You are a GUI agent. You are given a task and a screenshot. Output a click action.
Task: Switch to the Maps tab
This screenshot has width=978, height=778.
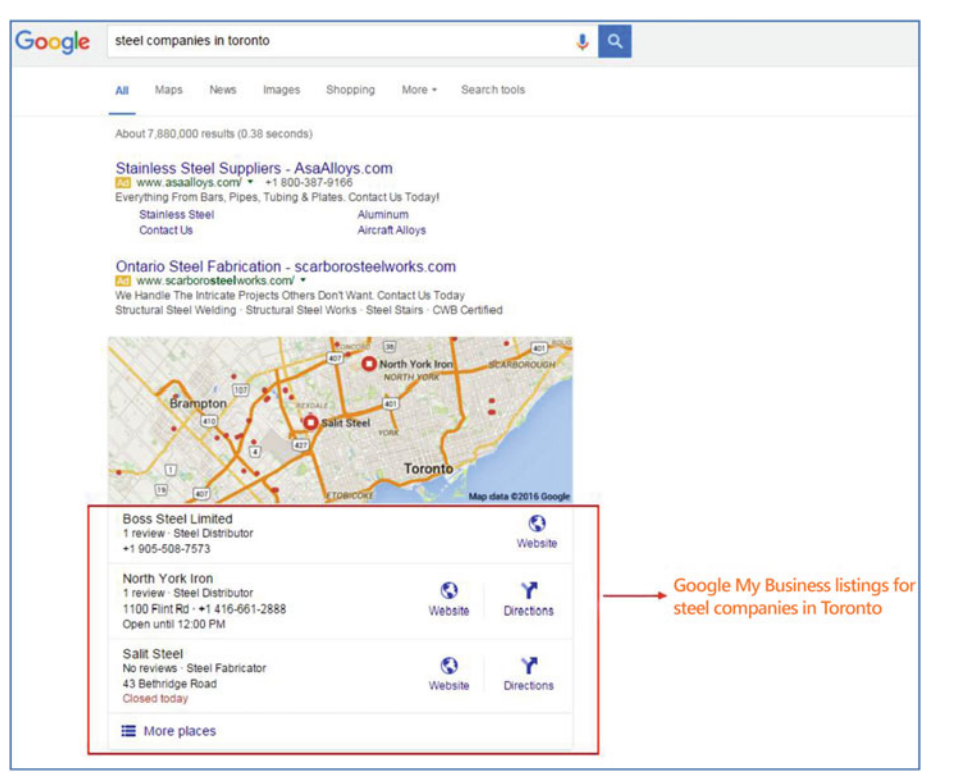(x=168, y=90)
